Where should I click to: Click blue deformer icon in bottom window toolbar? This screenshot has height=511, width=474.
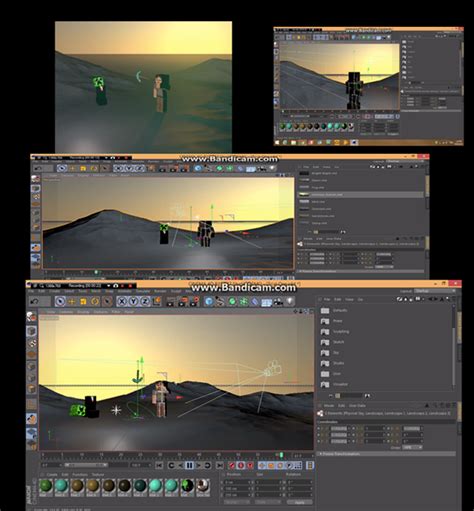pyautogui.click(x=255, y=301)
